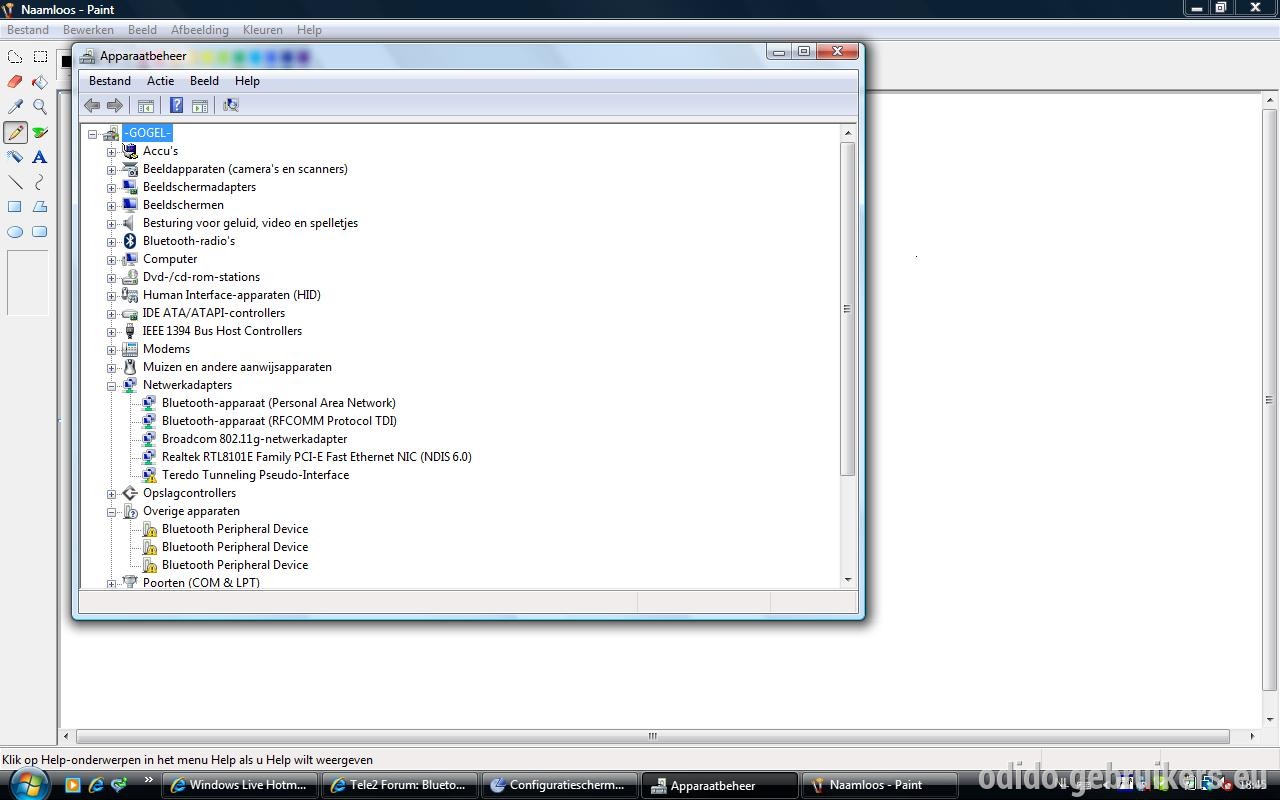Select the Ellipse shape tool
Screen dimensions: 1280x800
pos(15,232)
